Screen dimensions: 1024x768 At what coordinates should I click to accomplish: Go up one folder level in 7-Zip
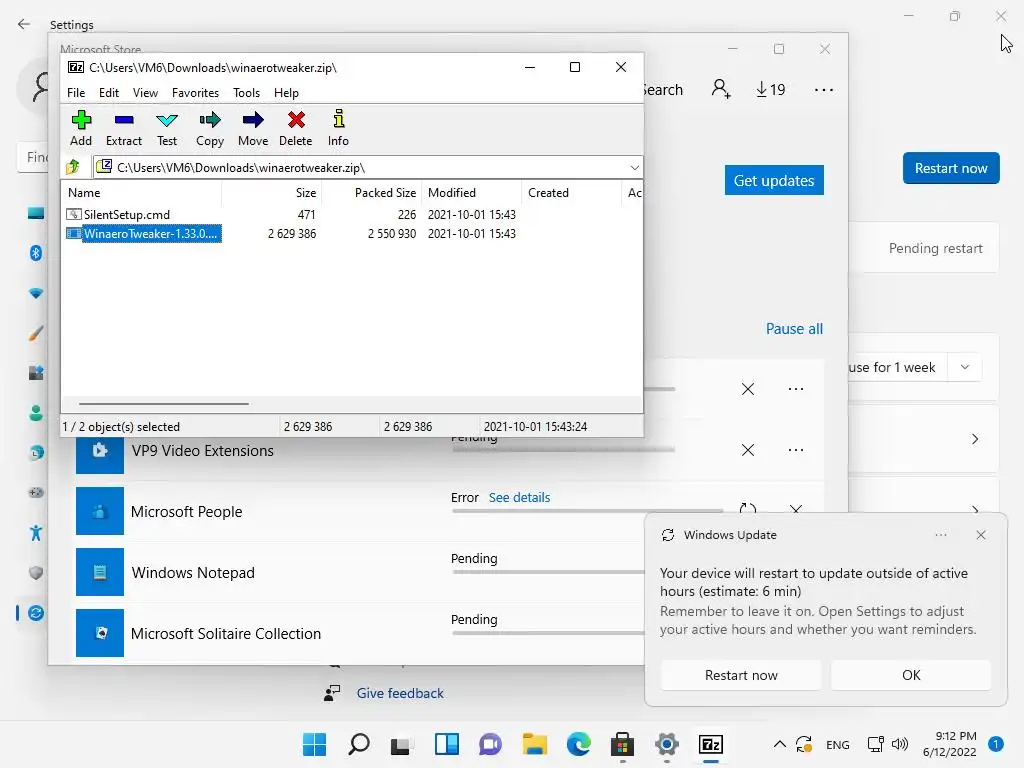pos(73,167)
